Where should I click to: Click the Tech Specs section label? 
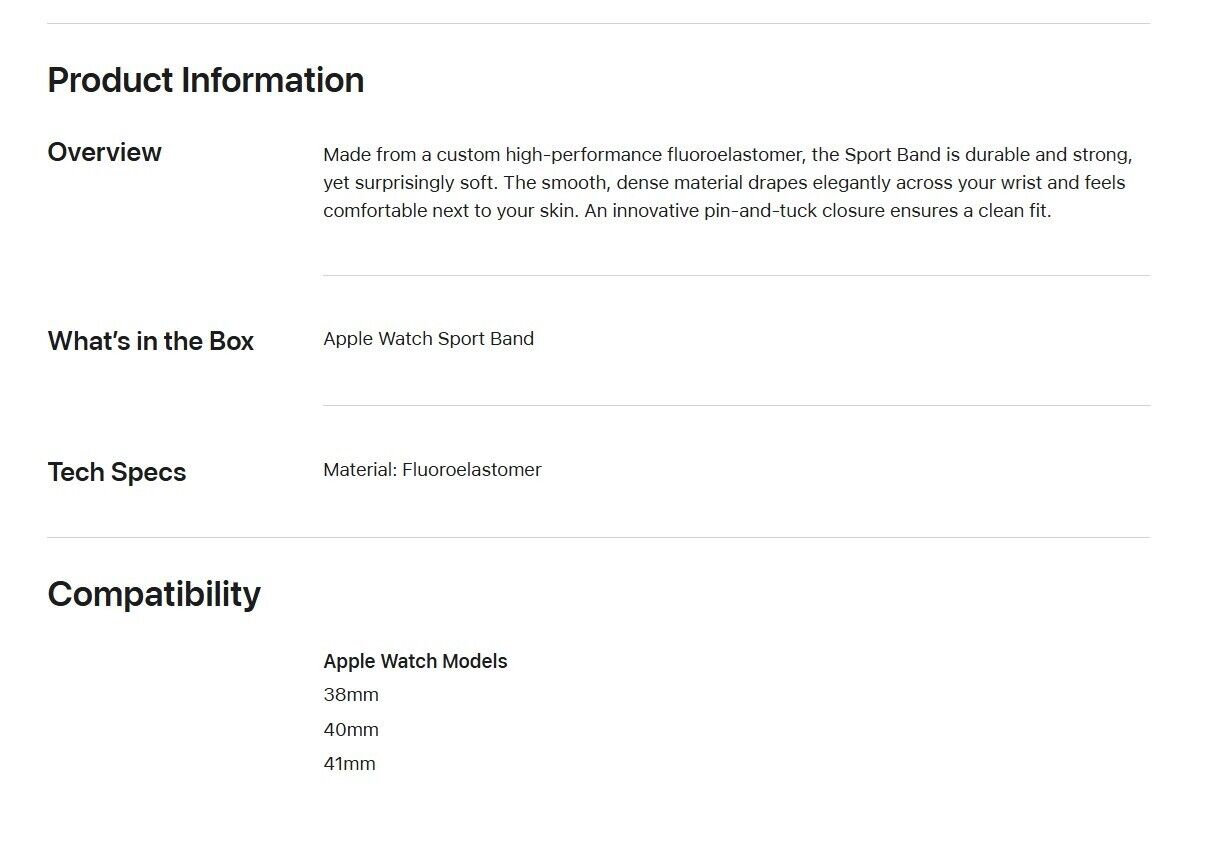click(116, 472)
